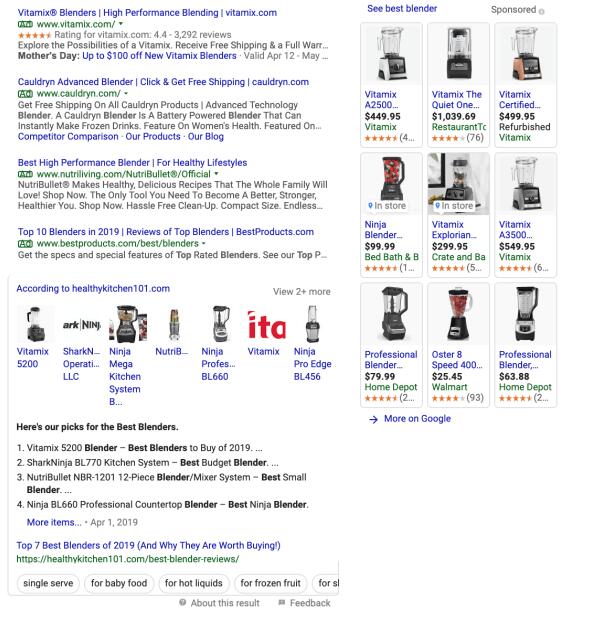The image size is (590, 617).
Task: Select the 'for hot liquids' chip
Action: [x=194, y=583]
